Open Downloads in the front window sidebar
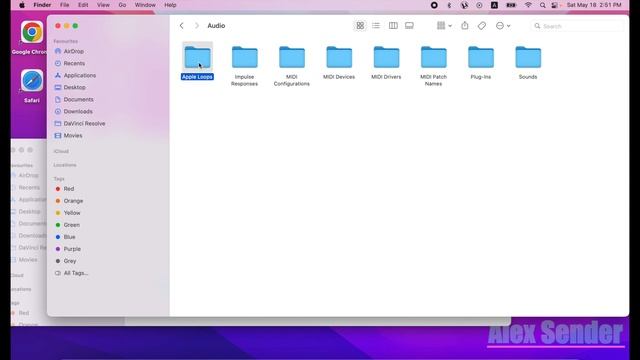The width and height of the screenshot is (640, 360). coord(78,111)
